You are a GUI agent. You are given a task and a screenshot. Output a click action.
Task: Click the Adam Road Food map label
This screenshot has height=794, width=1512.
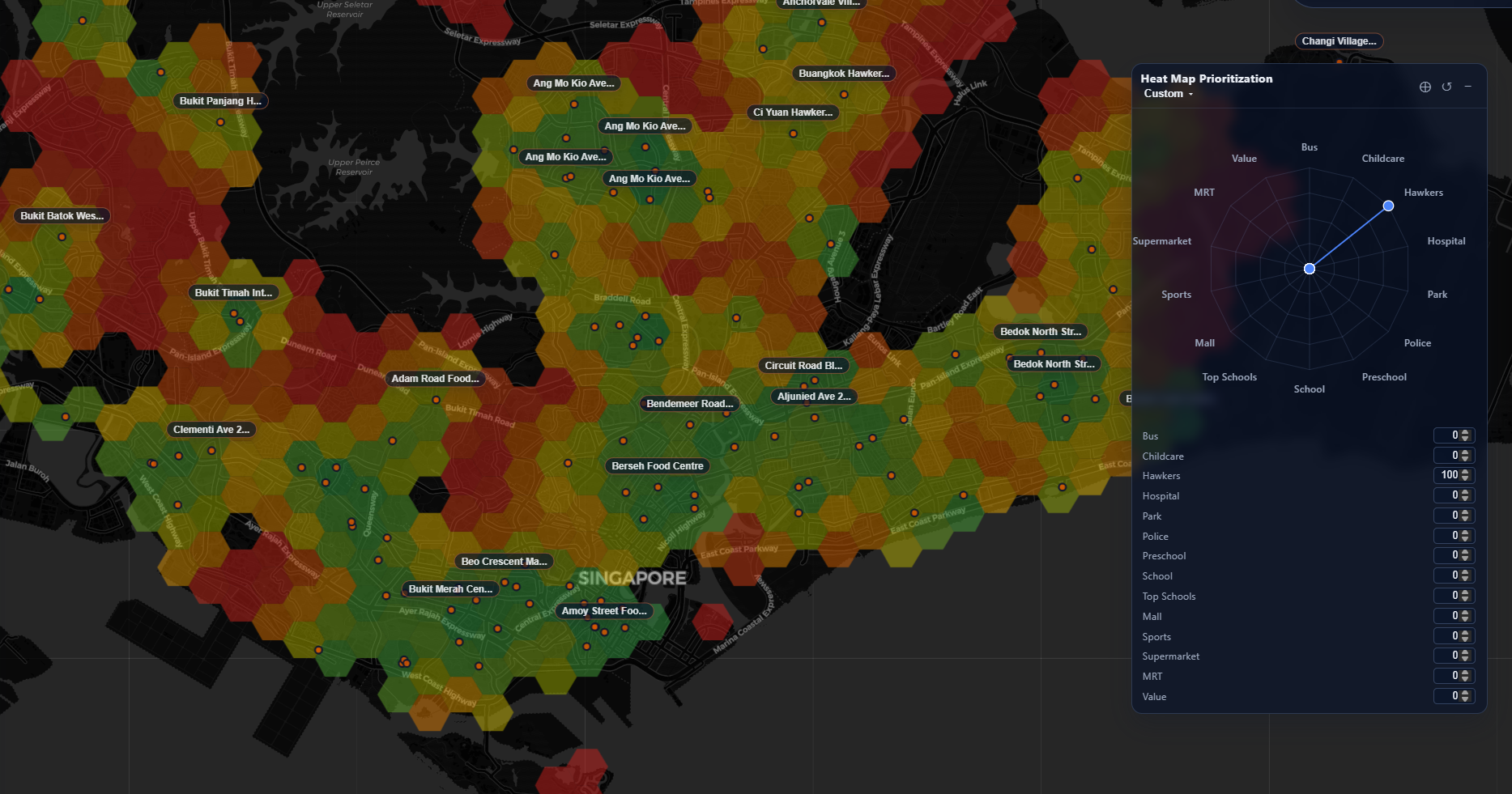tap(435, 379)
